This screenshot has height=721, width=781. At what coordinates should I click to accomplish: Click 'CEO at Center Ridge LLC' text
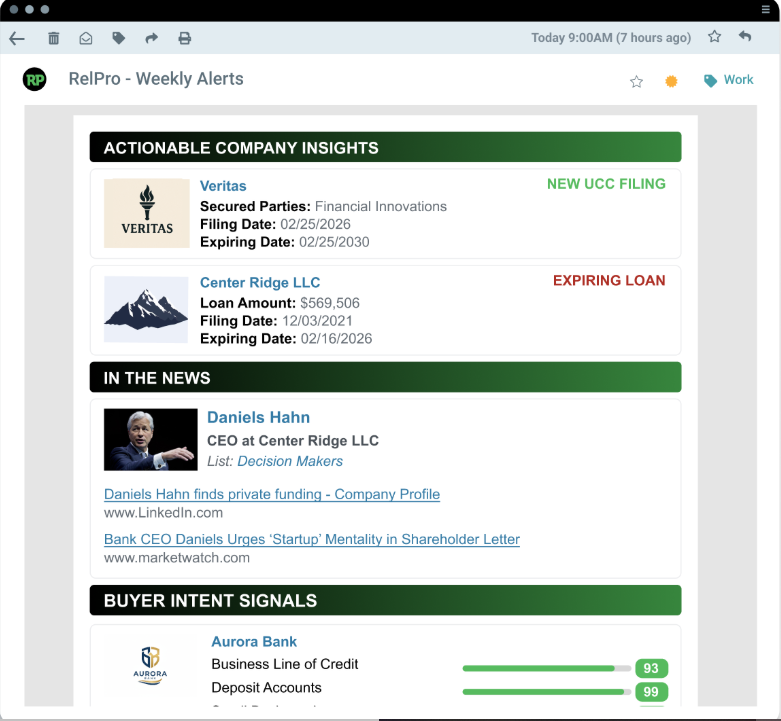click(x=293, y=441)
